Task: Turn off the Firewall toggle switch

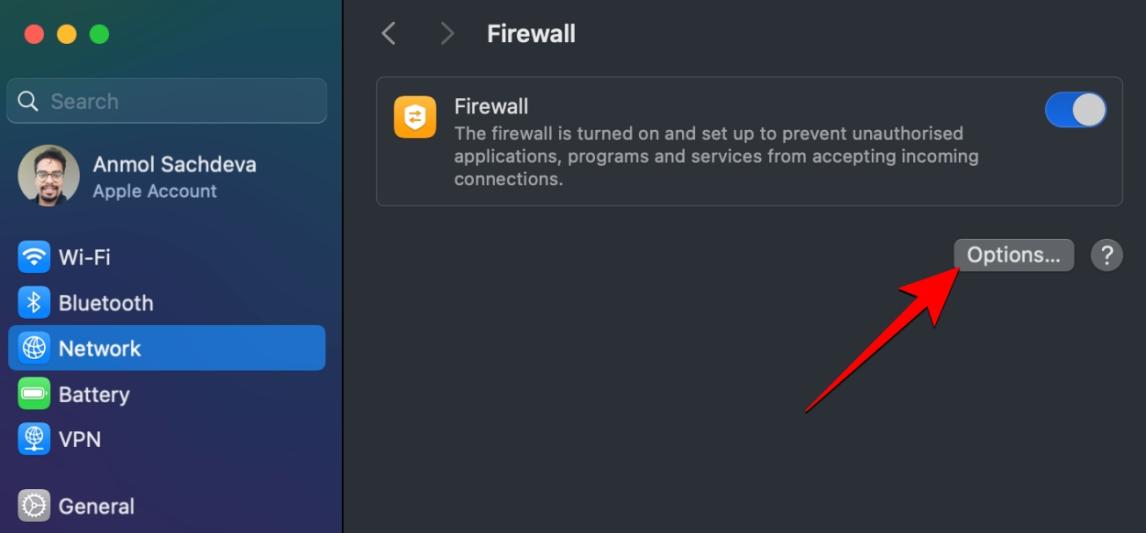Action: coord(1075,110)
